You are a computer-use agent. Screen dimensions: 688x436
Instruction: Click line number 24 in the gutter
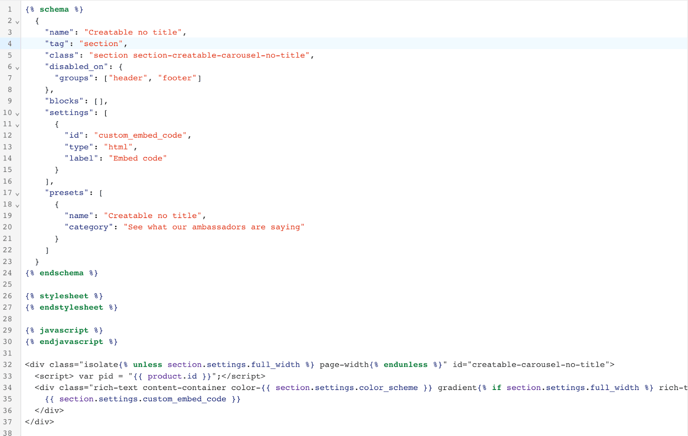(7, 273)
